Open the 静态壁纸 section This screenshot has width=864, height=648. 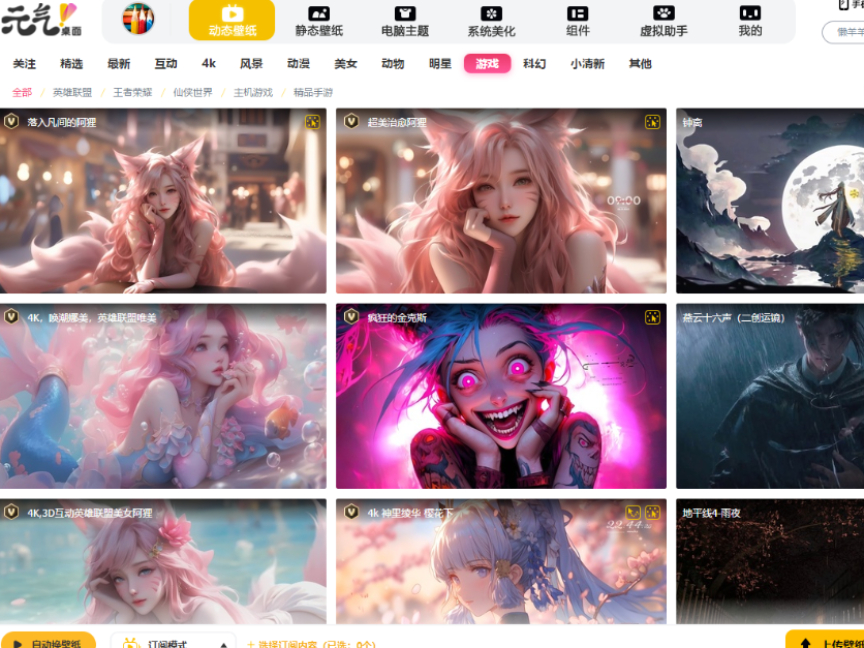(319, 21)
